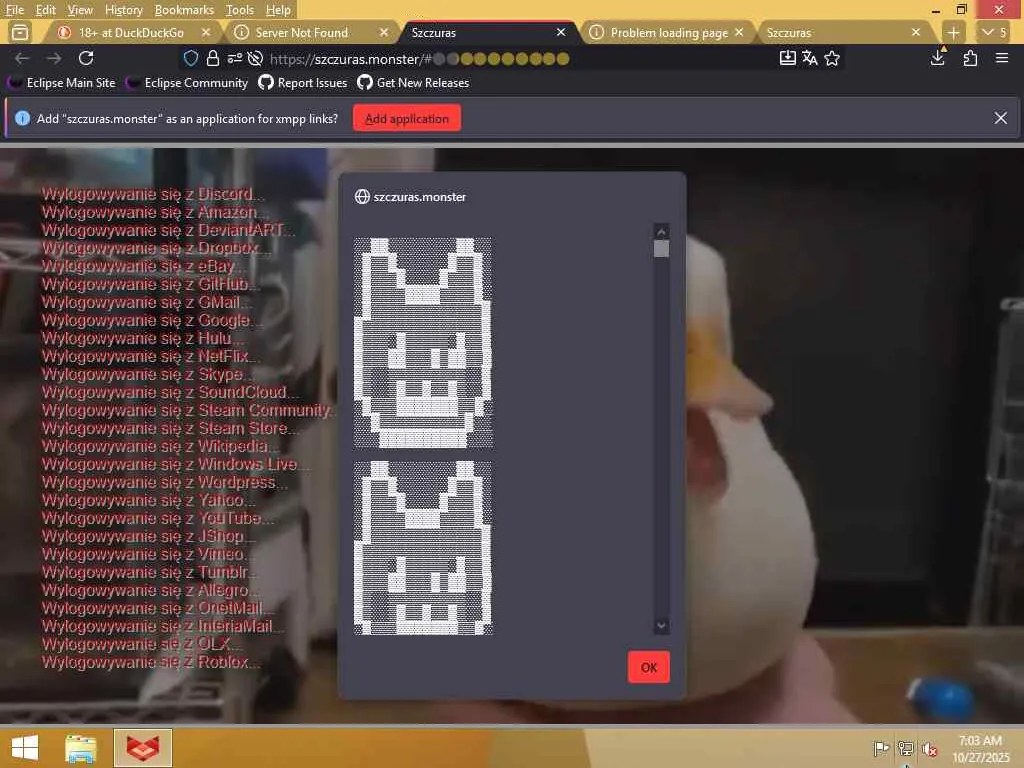Screen dimensions: 1024x768
Task: Open Eclipse Main Site bookmark
Action: pyautogui.click(x=62, y=83)
